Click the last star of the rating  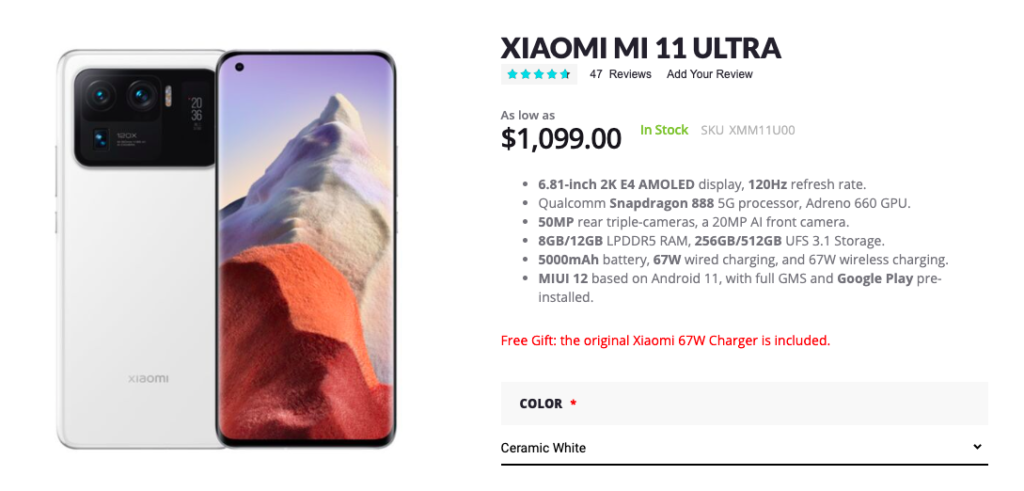[x=565, y=74]
